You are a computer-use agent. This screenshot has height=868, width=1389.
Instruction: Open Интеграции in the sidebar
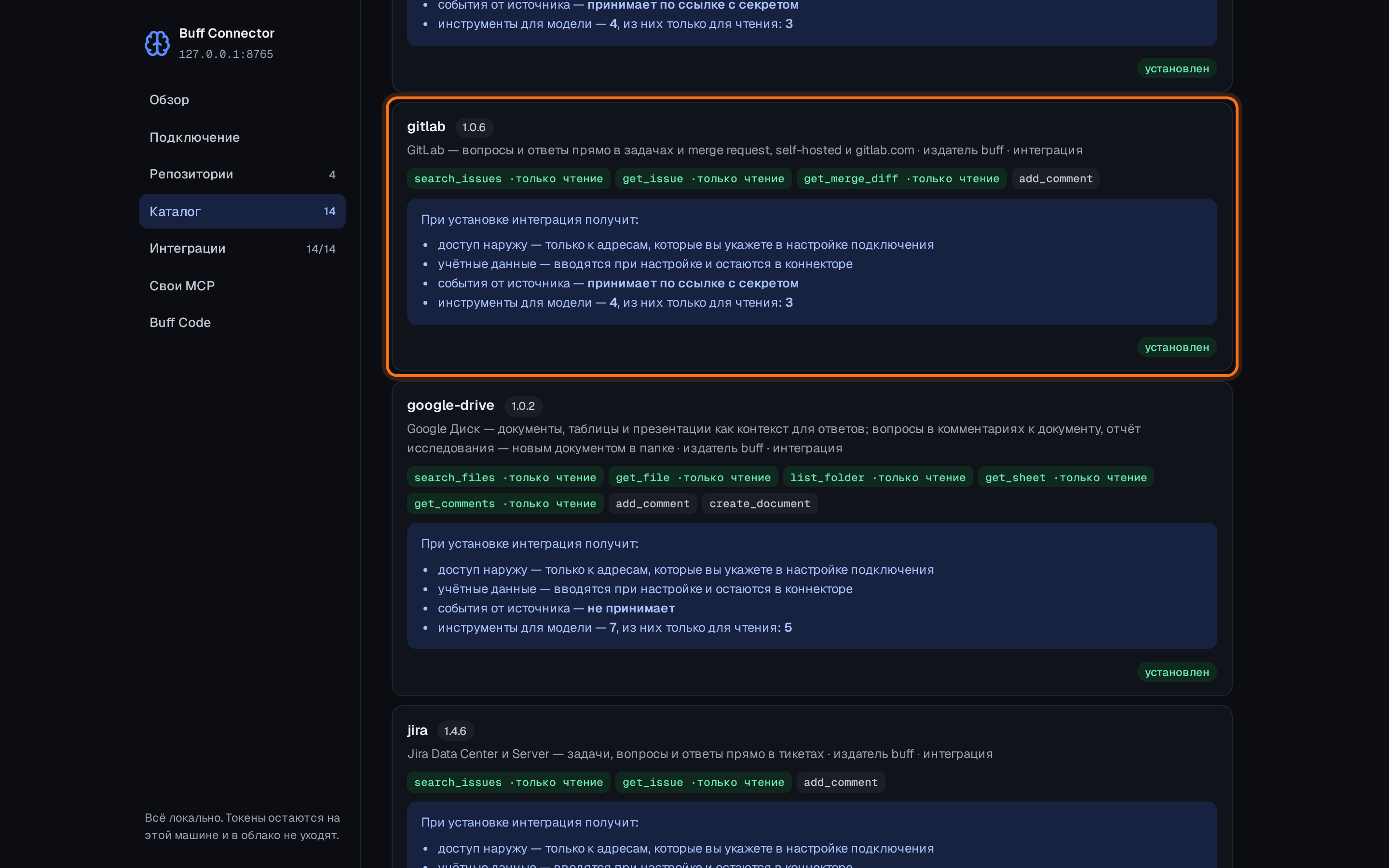(242, 248)
